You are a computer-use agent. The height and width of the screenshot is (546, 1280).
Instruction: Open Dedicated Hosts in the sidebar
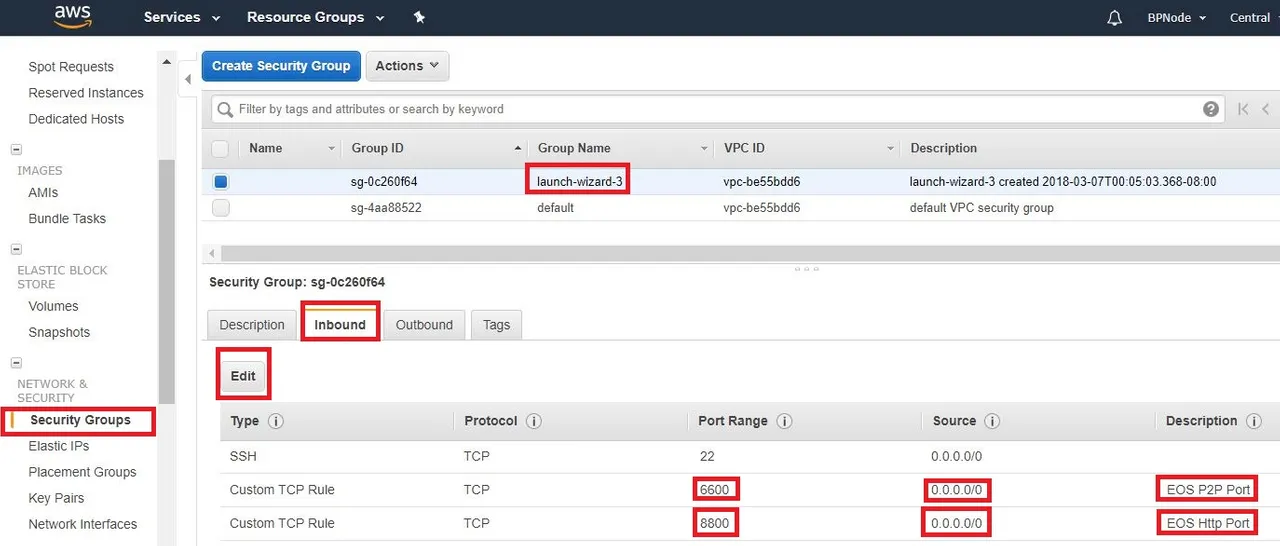pos(76,119)
